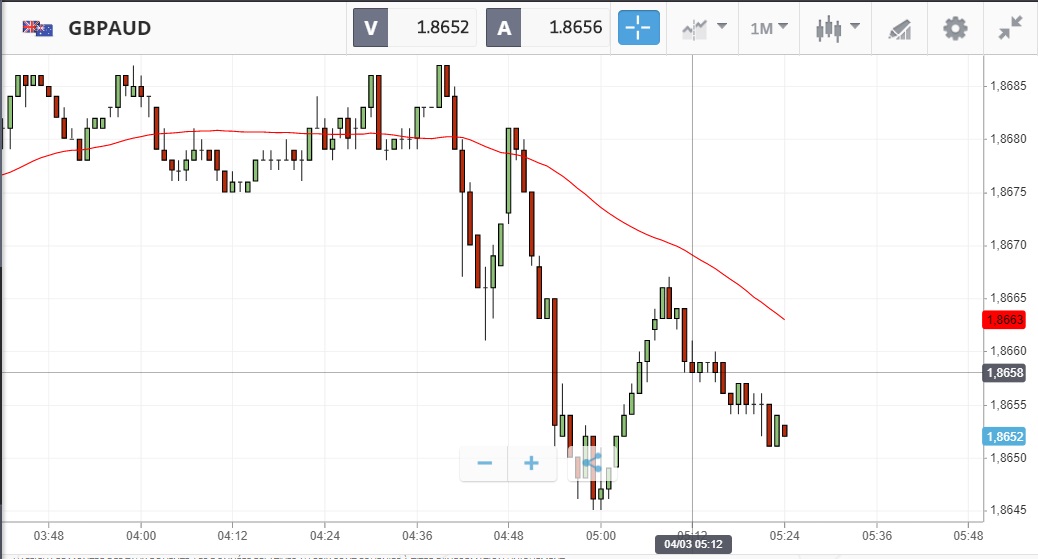Image resolution: width=1038 pixels, height=559 pixels.
Task: Click the V sell button
Action: [370, 28]
